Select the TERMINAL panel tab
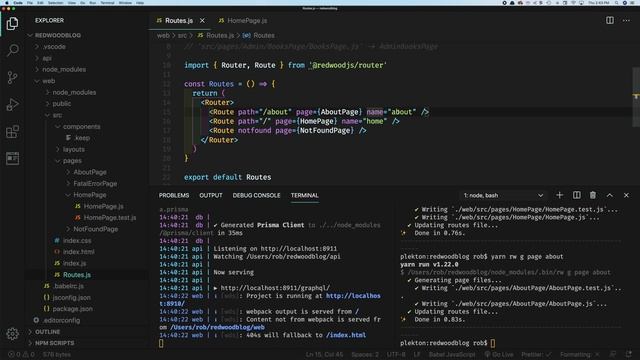The image size is (640, 360). pyautogui.click(x=304, y=196)
